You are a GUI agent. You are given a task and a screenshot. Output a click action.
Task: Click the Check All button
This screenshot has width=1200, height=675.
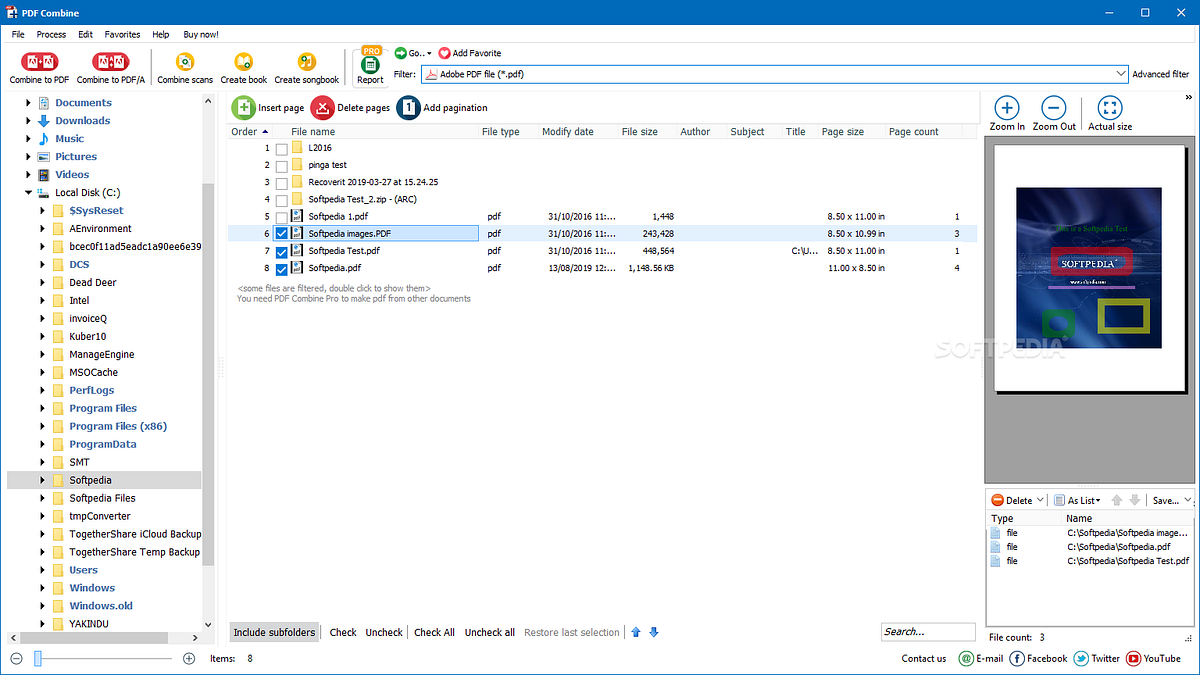pyautogui.click(x=434, y=632)
